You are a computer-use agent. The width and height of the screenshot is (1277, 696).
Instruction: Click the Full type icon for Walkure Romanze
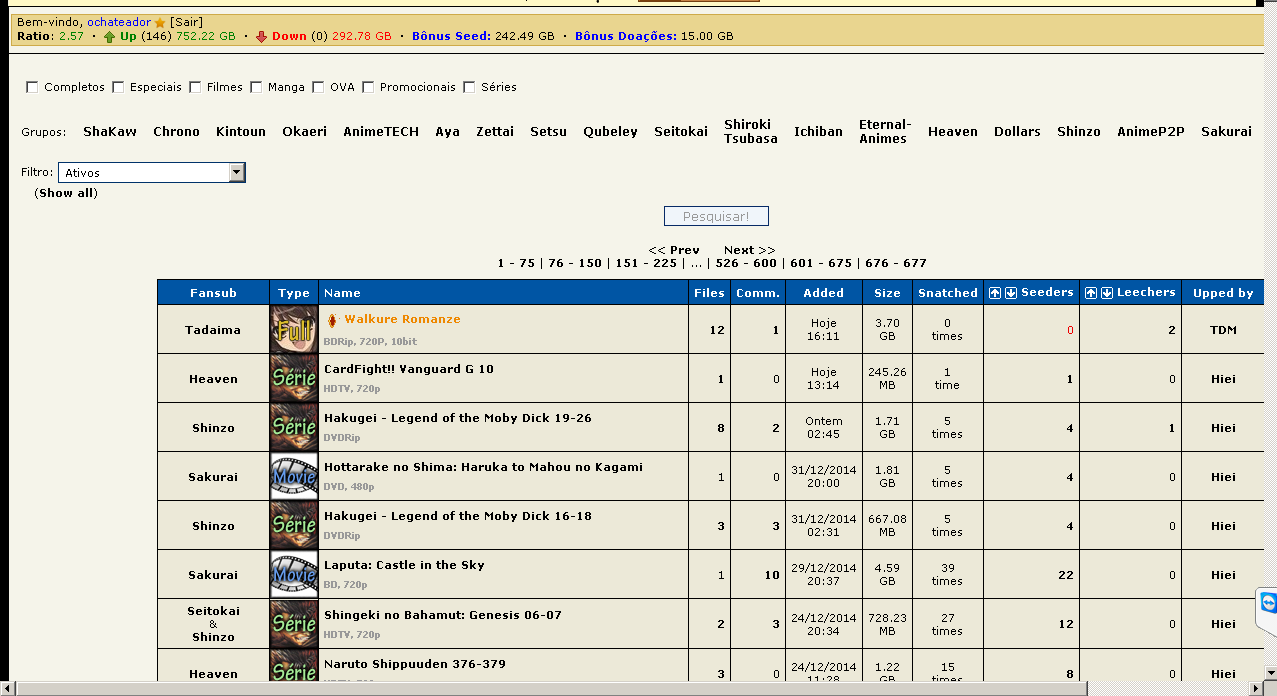[294, 329]
